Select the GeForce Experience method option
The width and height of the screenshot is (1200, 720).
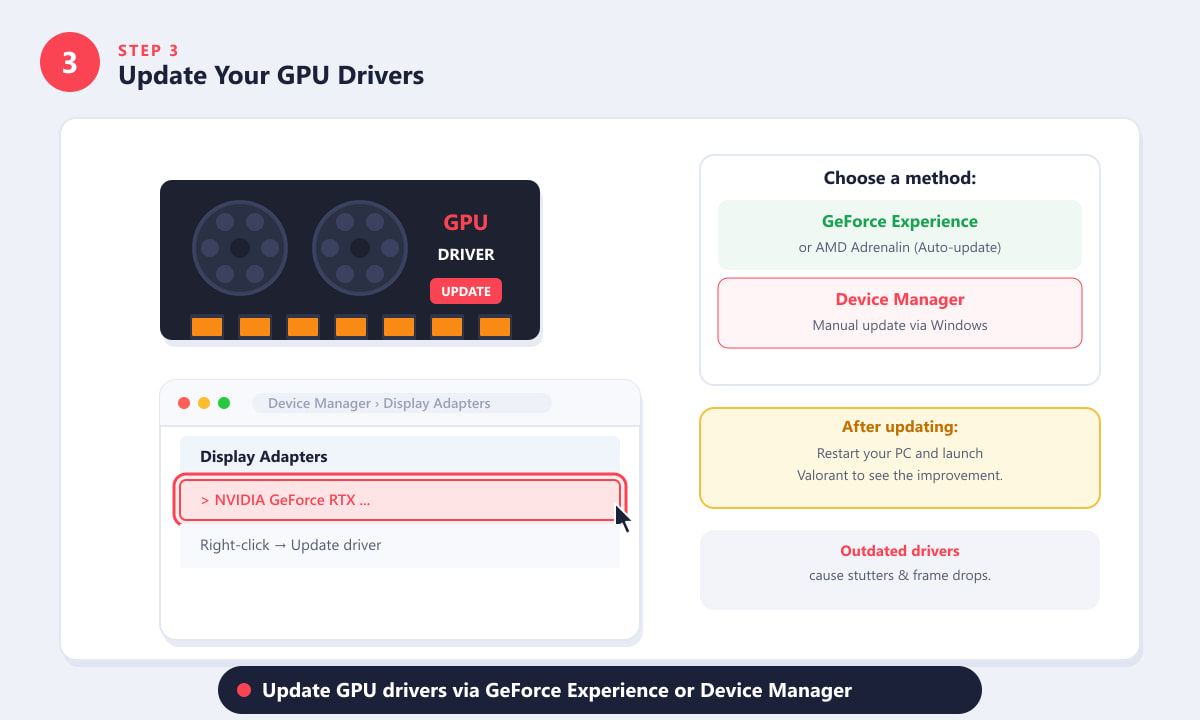click(x=900, y=234)
